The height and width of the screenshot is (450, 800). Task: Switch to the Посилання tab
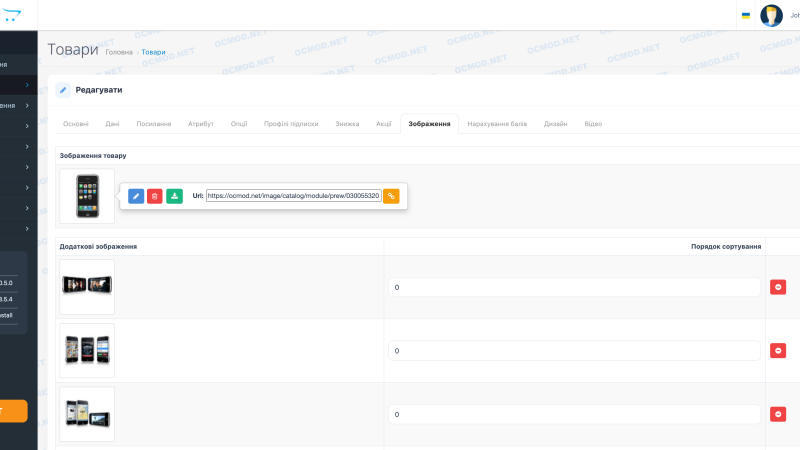tap(154, 124)
